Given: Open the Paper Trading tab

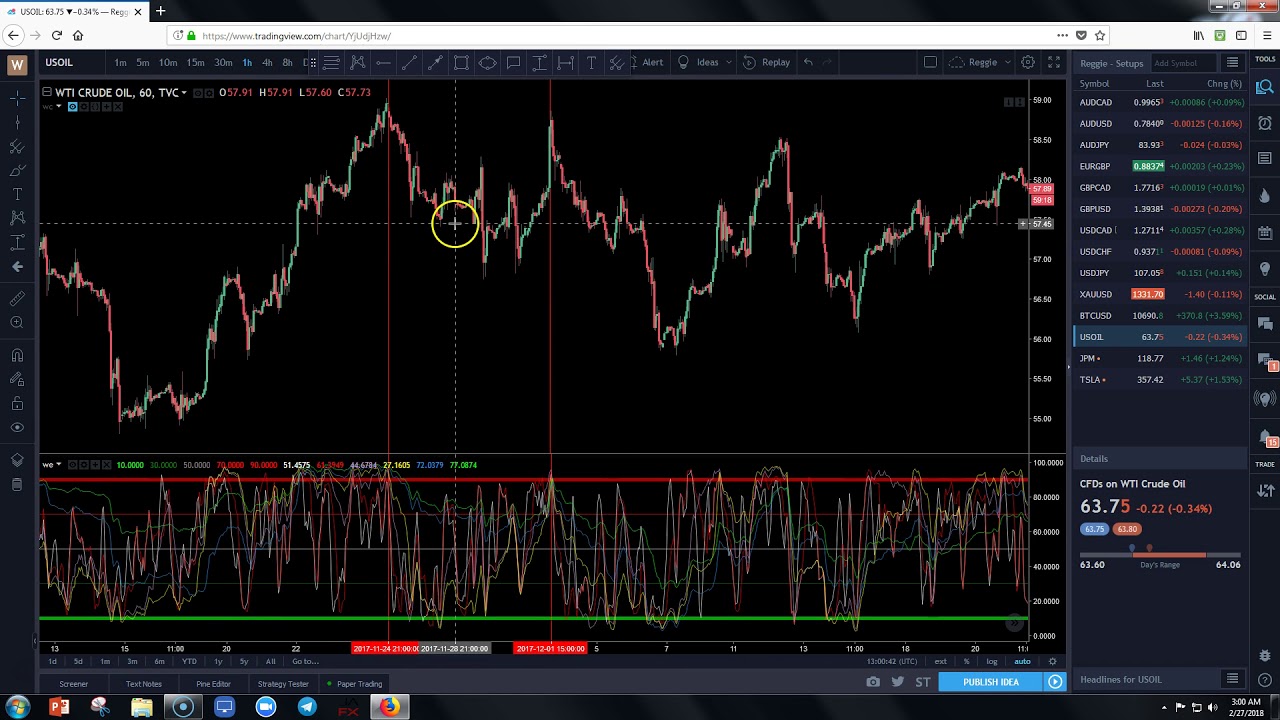Looking at the screenshot, I should 356,684.
